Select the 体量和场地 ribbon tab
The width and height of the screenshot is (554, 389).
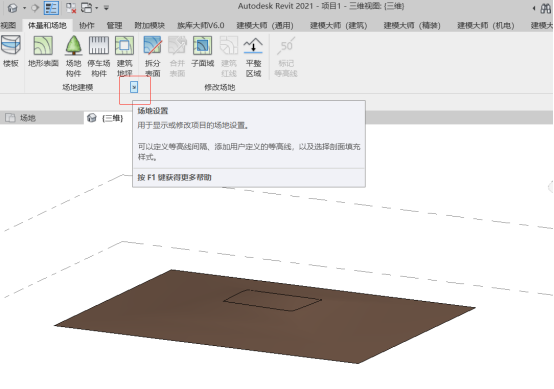coord(47,25)
